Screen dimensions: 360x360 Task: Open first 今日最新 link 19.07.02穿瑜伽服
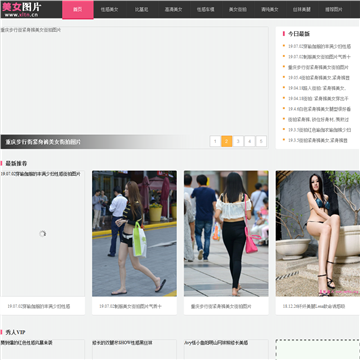click(319, 47)
